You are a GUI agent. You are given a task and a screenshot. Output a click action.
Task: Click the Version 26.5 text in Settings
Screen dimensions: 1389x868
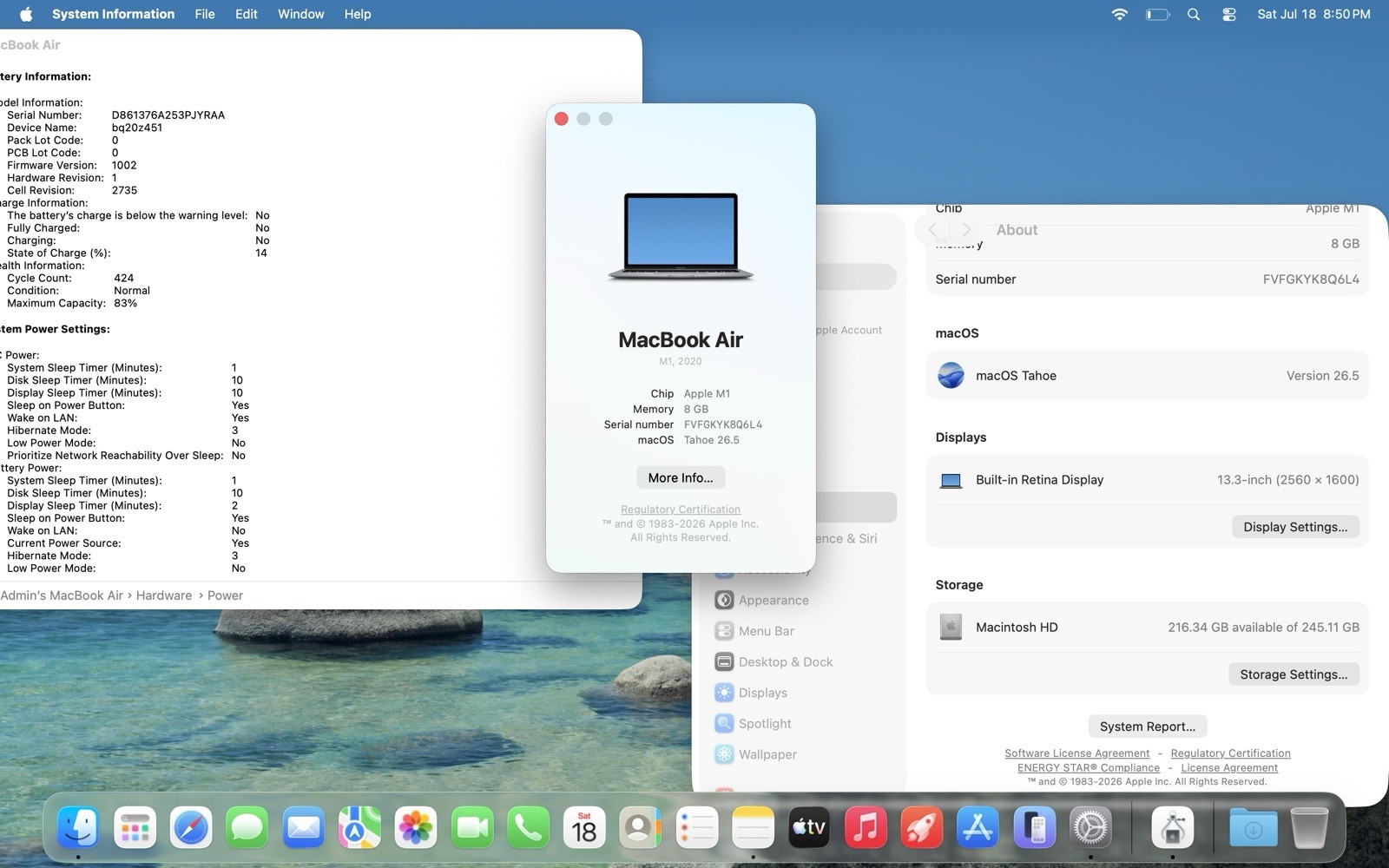pyautogui.click(x=1322, y=375)
